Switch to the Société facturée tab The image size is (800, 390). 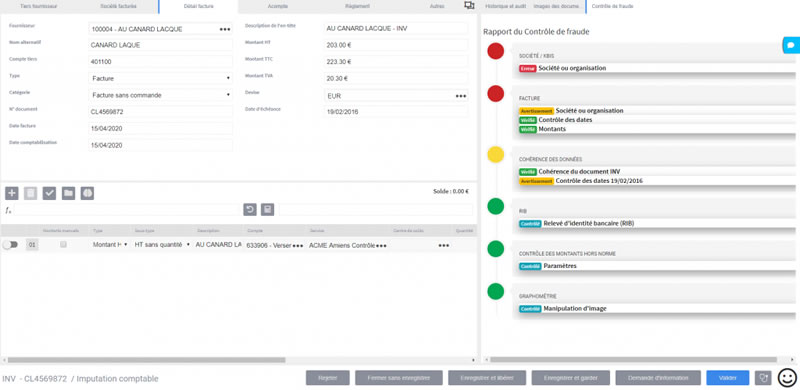coord(118,6)
